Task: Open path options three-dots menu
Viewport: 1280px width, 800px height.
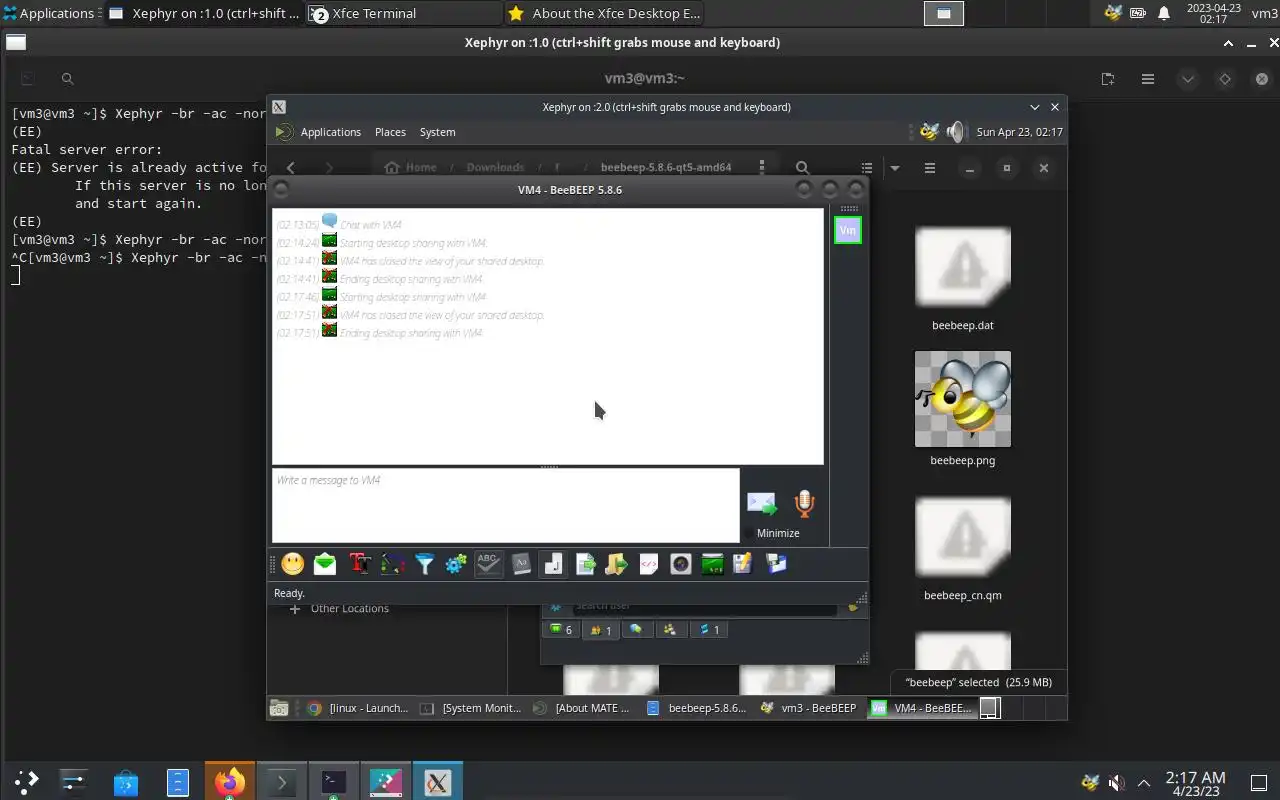Action: (762, 167)
